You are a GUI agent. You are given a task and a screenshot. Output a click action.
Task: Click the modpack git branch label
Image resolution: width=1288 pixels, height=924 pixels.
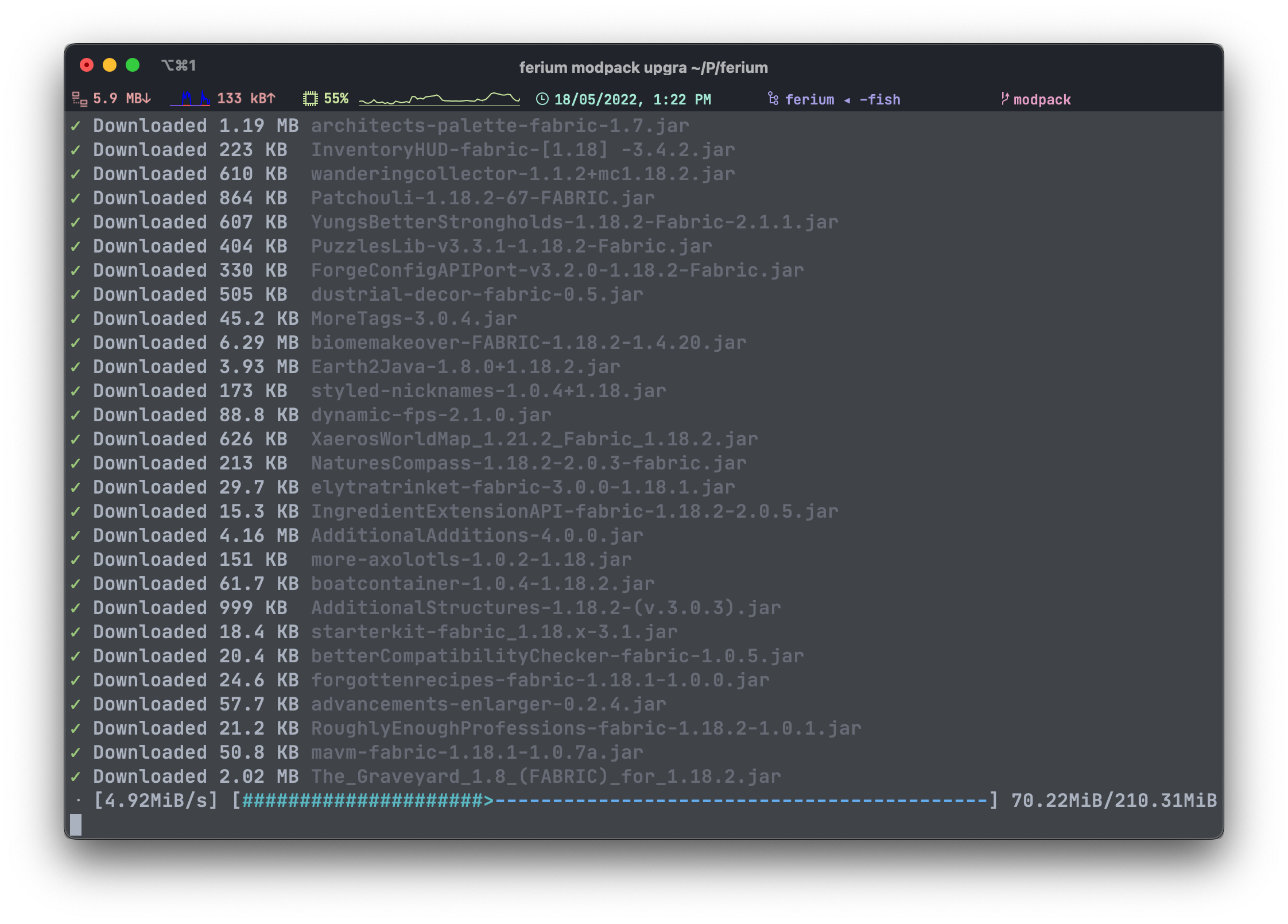[x=1042, y=100]
